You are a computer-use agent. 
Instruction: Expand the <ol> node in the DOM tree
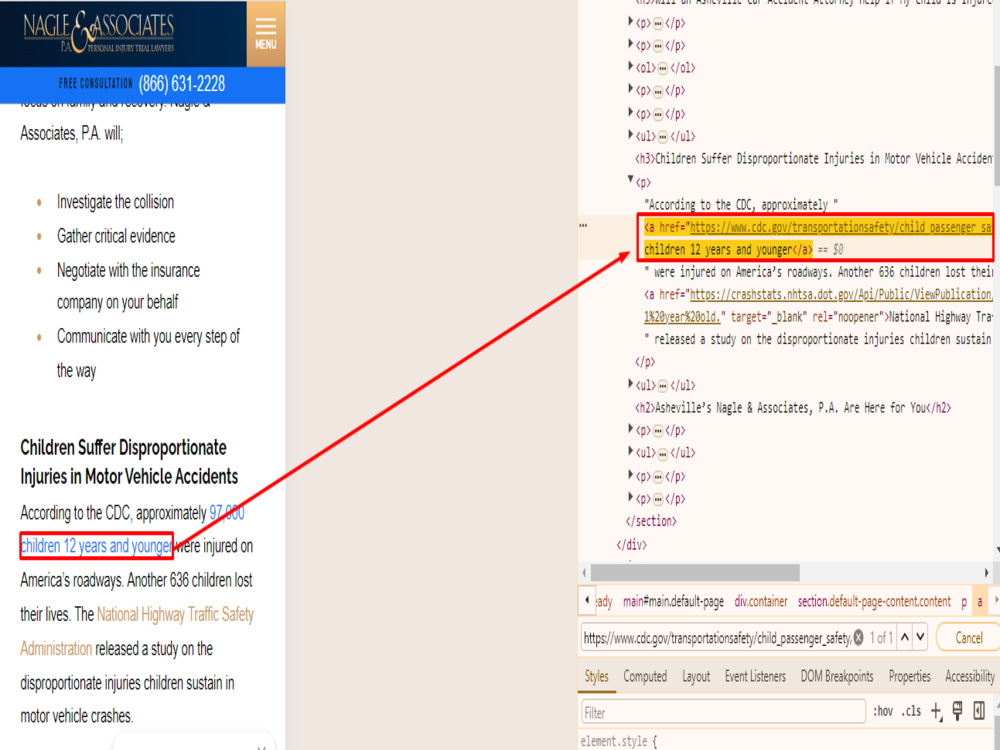tap(631, 66)
